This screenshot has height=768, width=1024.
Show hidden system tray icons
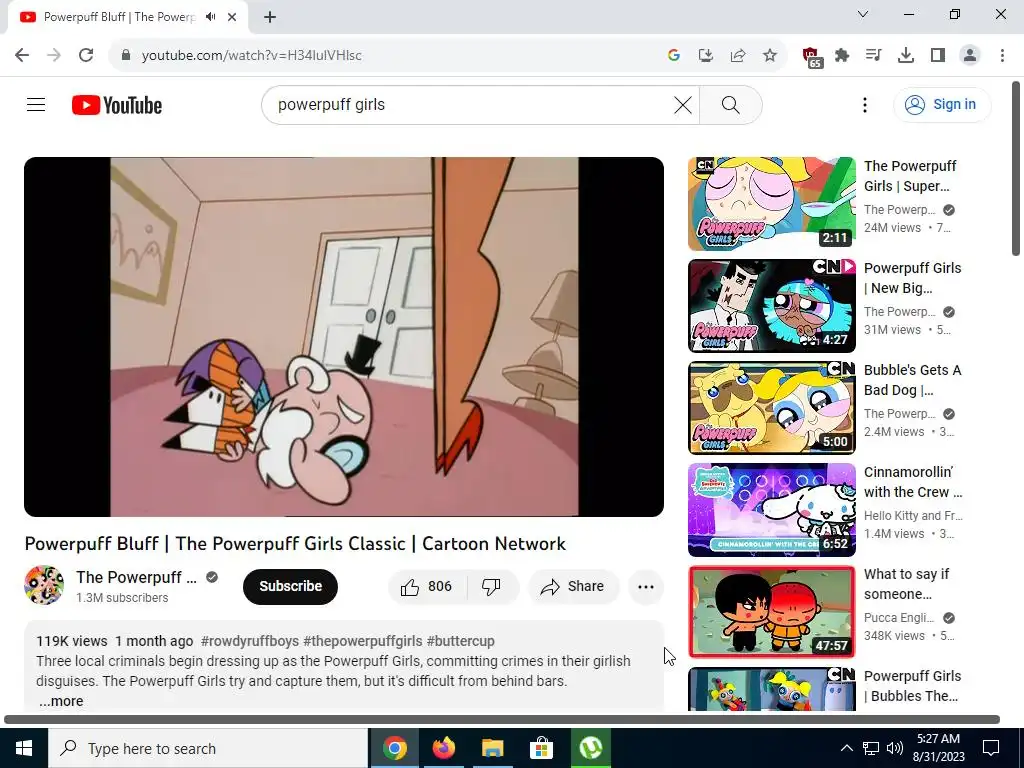(846, 748)
